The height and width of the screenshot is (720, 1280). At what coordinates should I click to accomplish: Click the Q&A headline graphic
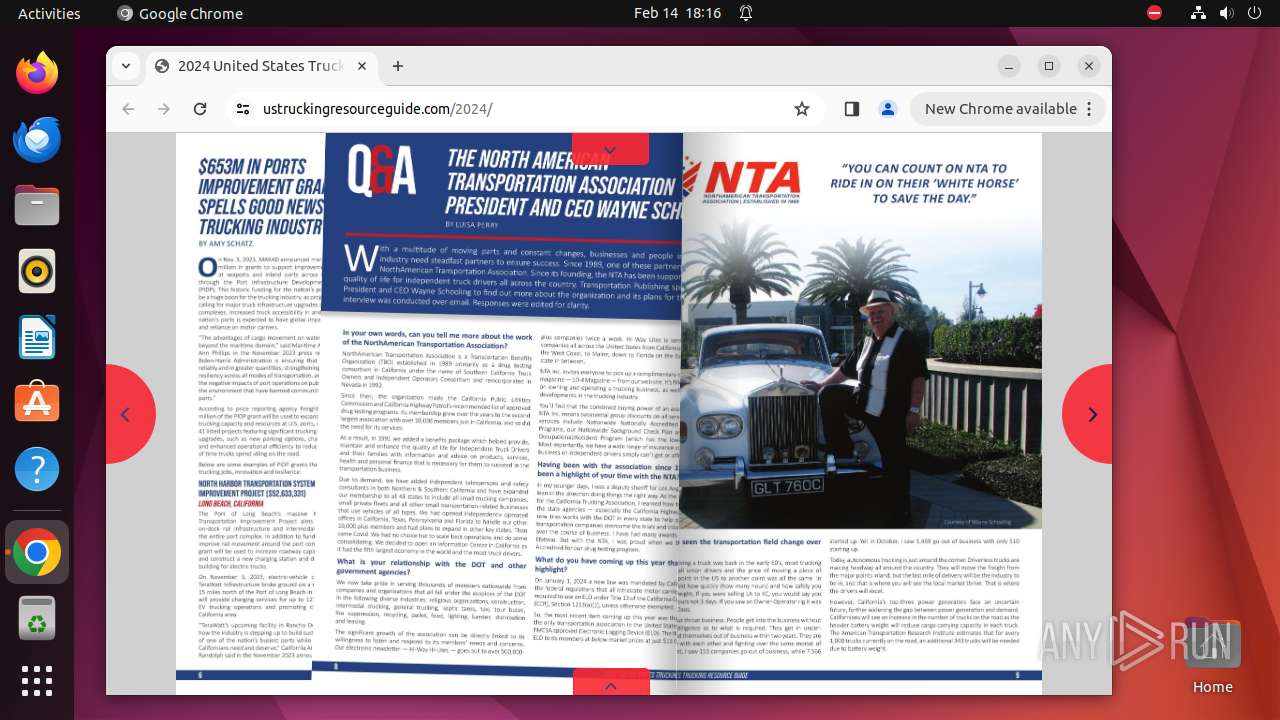point(381,171)
